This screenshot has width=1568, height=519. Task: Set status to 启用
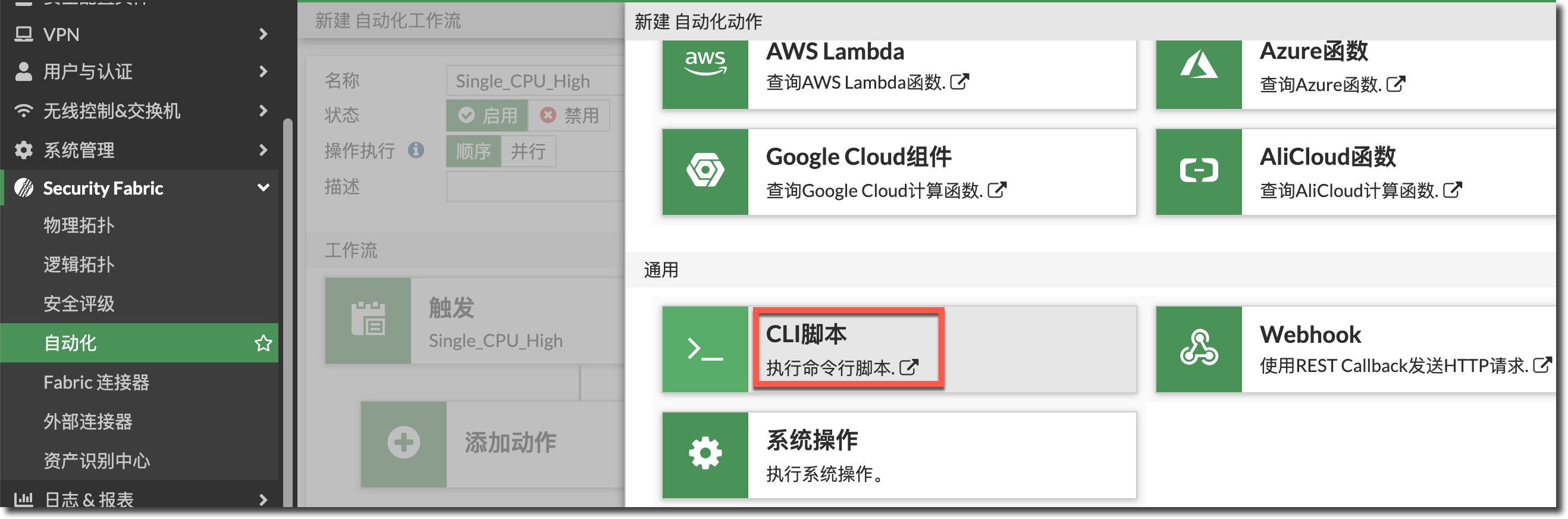[x=487, y=115]
